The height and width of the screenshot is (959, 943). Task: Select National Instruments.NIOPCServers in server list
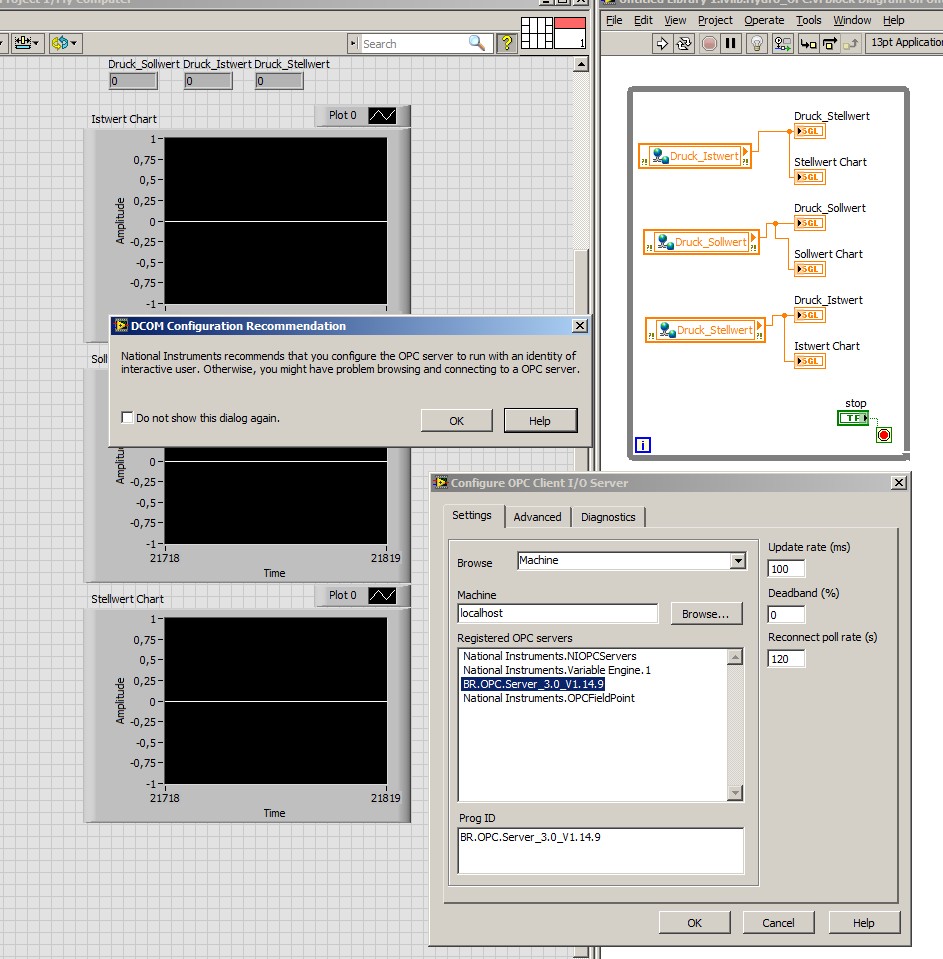(549, 656)
